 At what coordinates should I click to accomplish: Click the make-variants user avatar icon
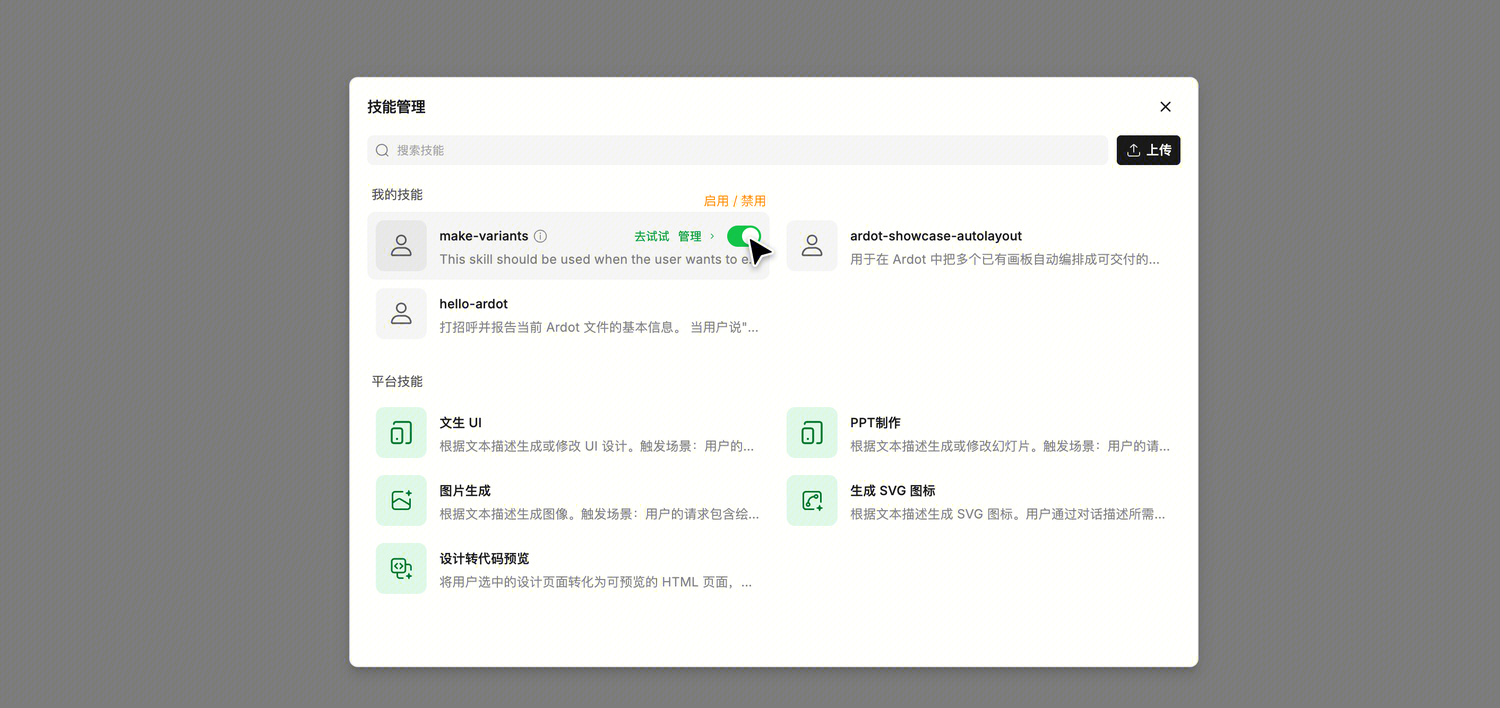pyautogui.click(x=401, y=246)
